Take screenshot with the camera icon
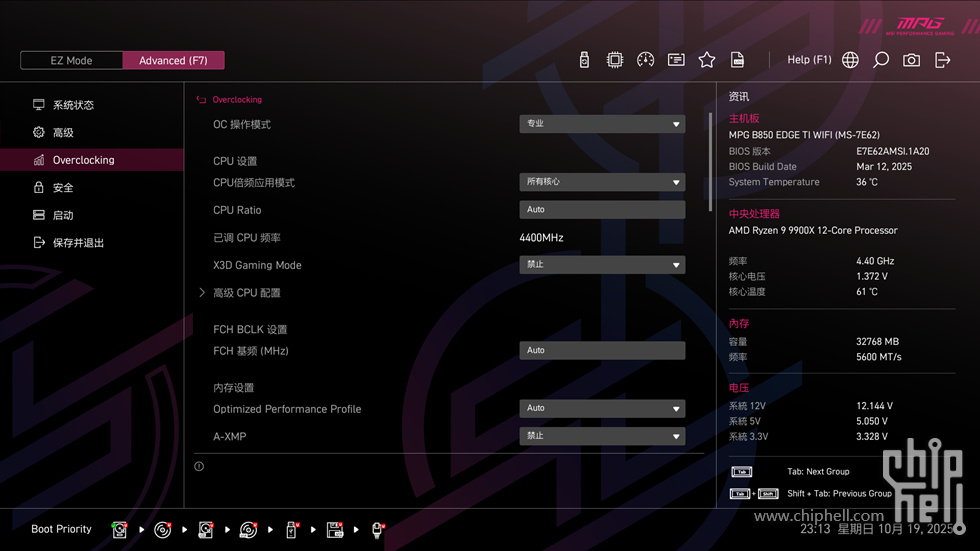This screenshot has height=551, width=980. (911, 60)
